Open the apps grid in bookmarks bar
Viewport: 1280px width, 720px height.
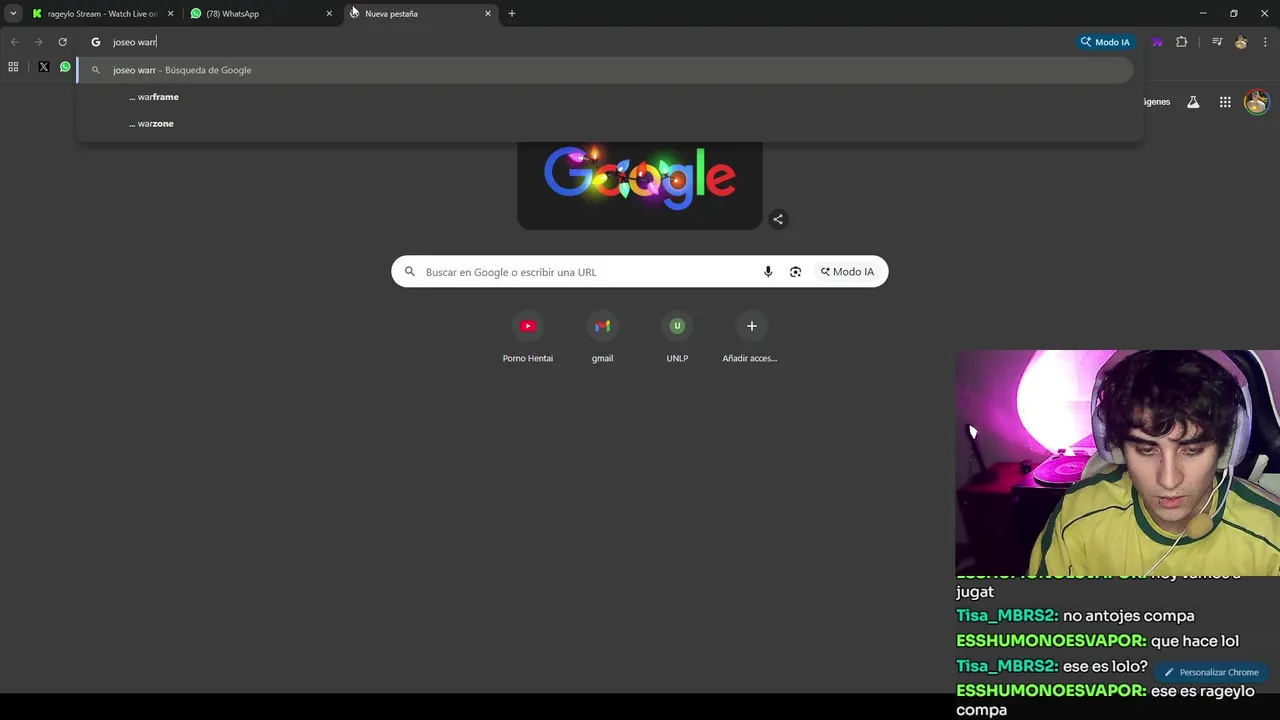pyautogui.click(x=13, y=67)
